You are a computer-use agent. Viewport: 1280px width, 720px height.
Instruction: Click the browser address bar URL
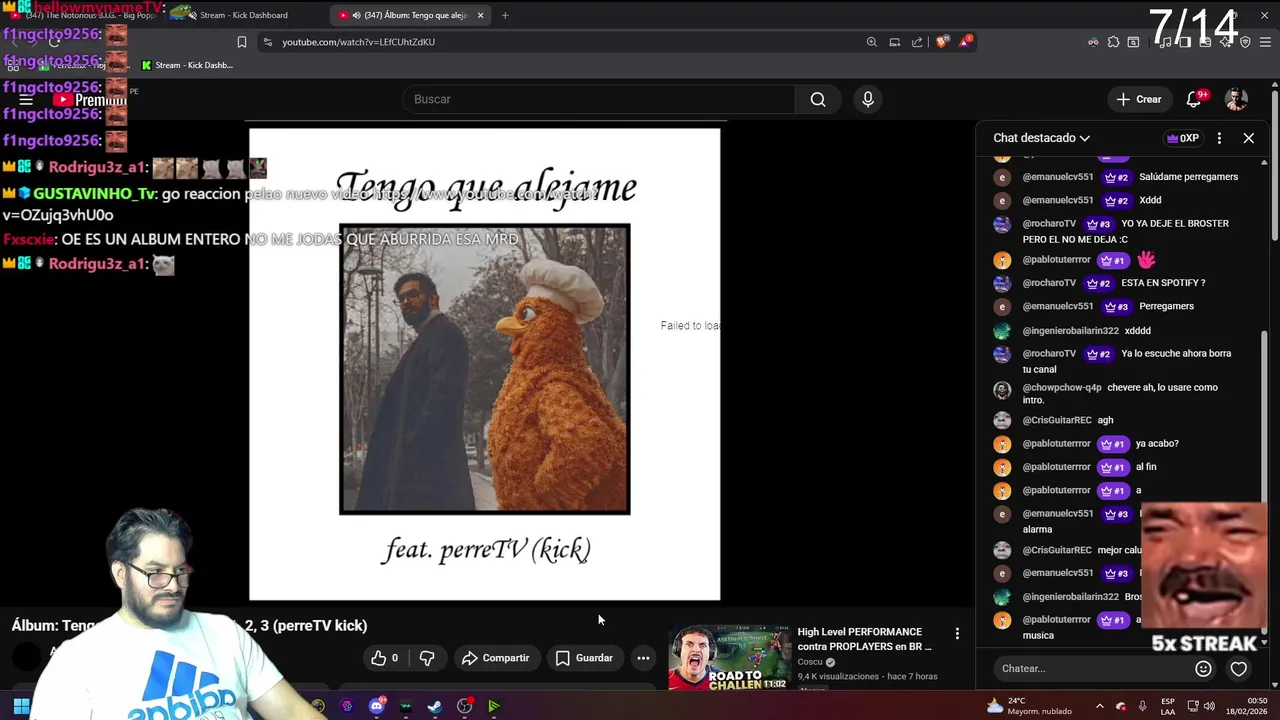click(358, 42)
